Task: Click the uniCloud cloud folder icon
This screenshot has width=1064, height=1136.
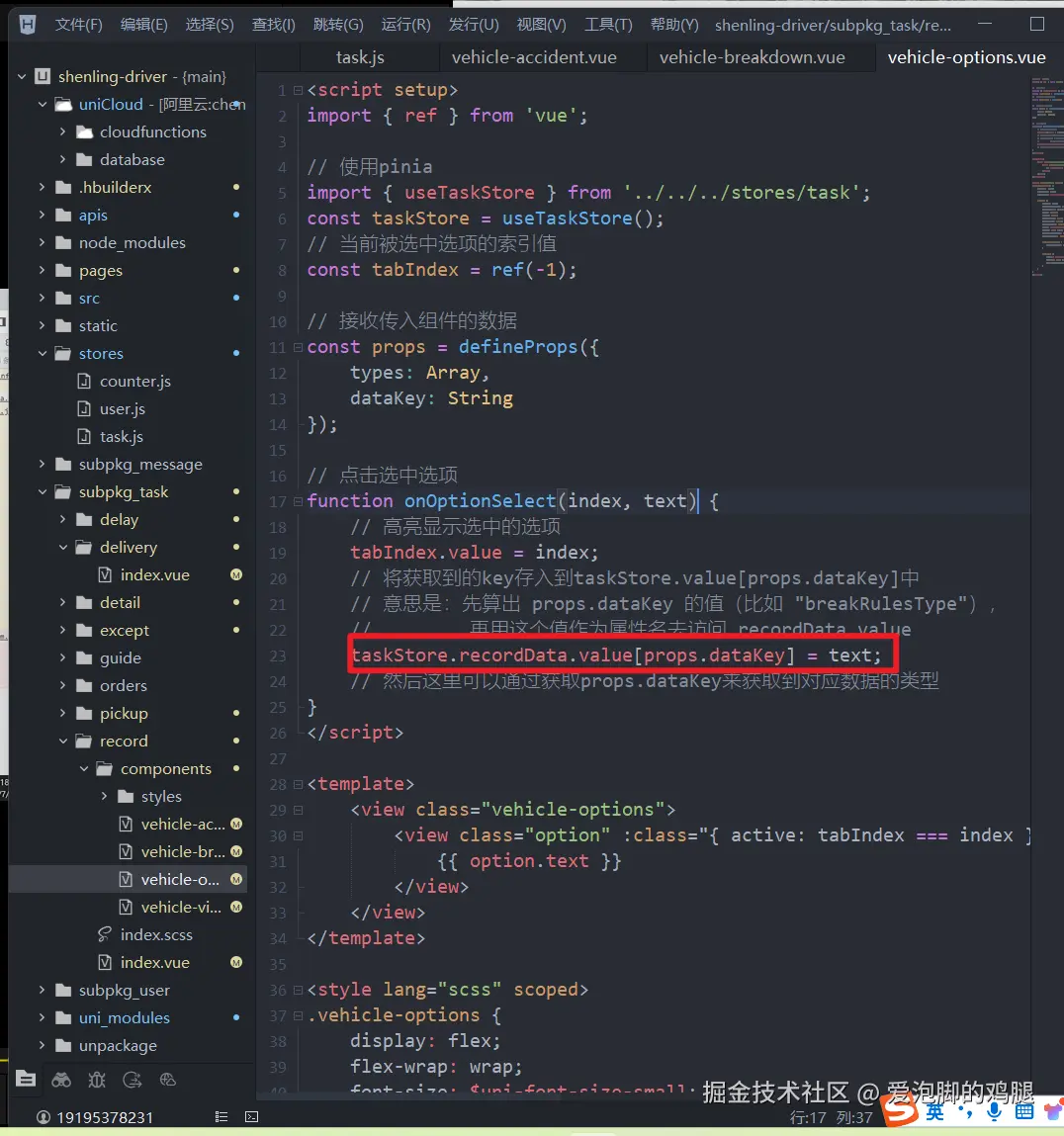Action: [64, 105]
